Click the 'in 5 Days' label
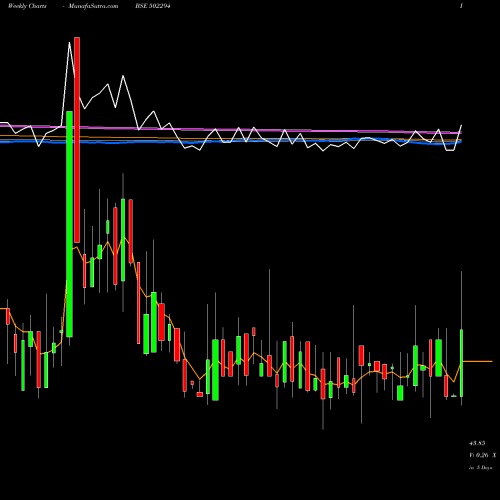This screenshot has height=500, width=500. click(x=480, y=468)
